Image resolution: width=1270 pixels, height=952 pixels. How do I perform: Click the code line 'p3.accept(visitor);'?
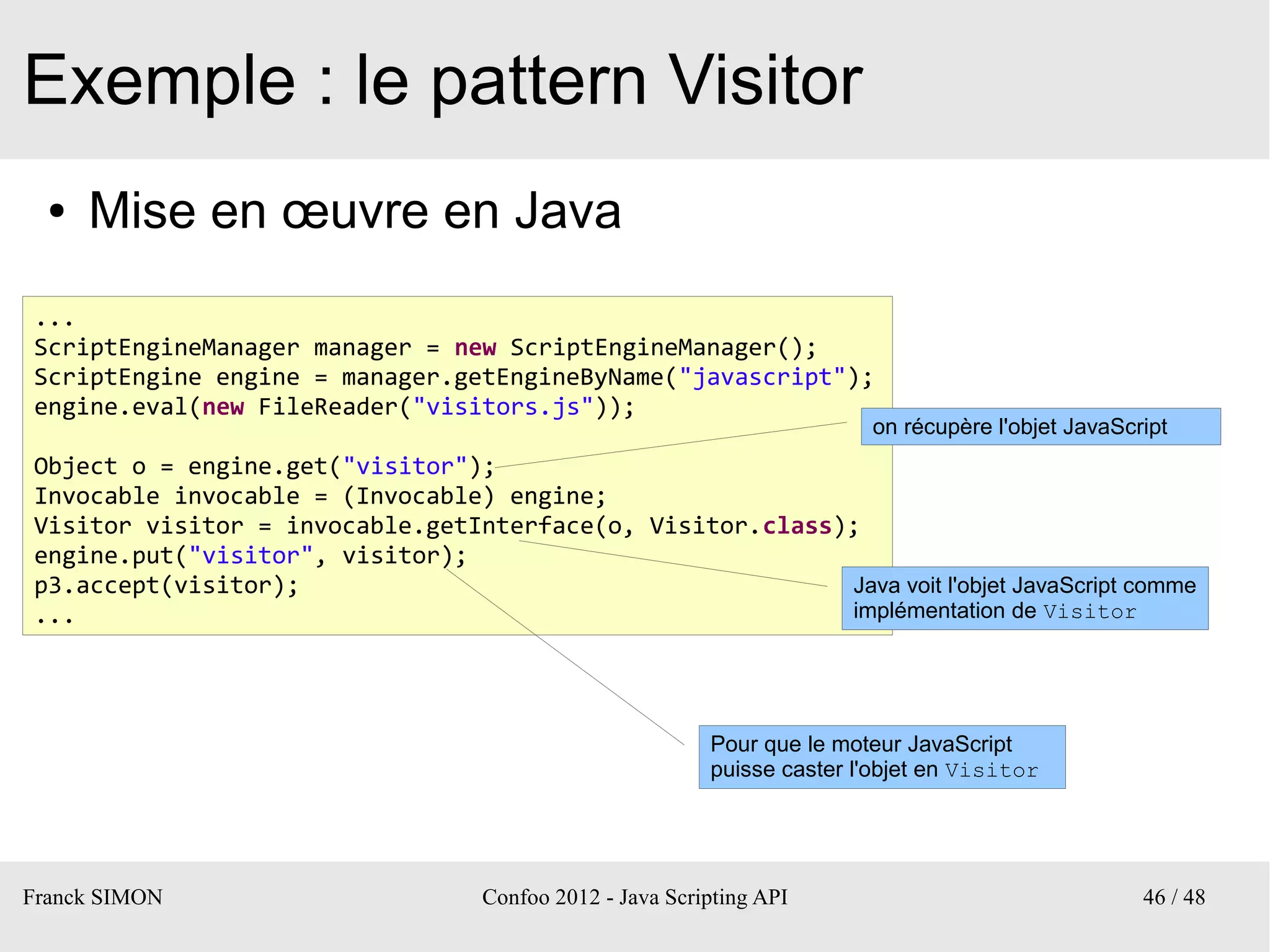[166, 586]
